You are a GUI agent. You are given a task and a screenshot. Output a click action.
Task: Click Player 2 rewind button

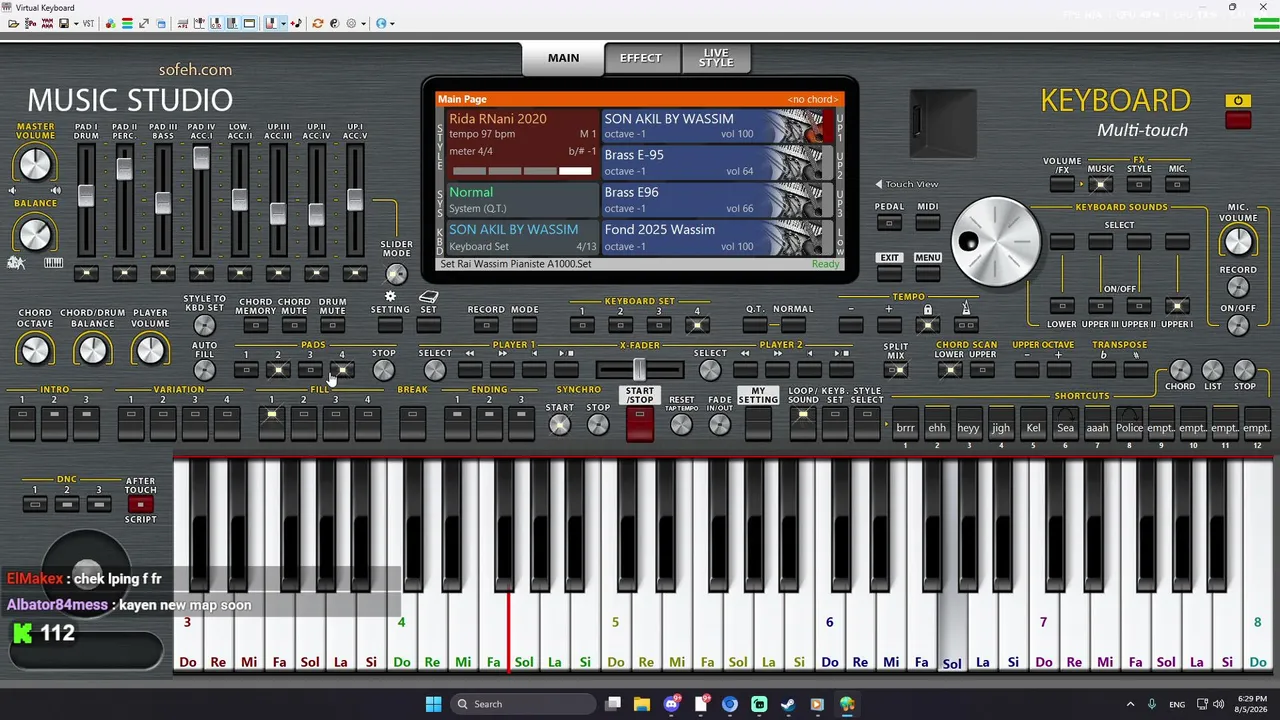point(745,370)
